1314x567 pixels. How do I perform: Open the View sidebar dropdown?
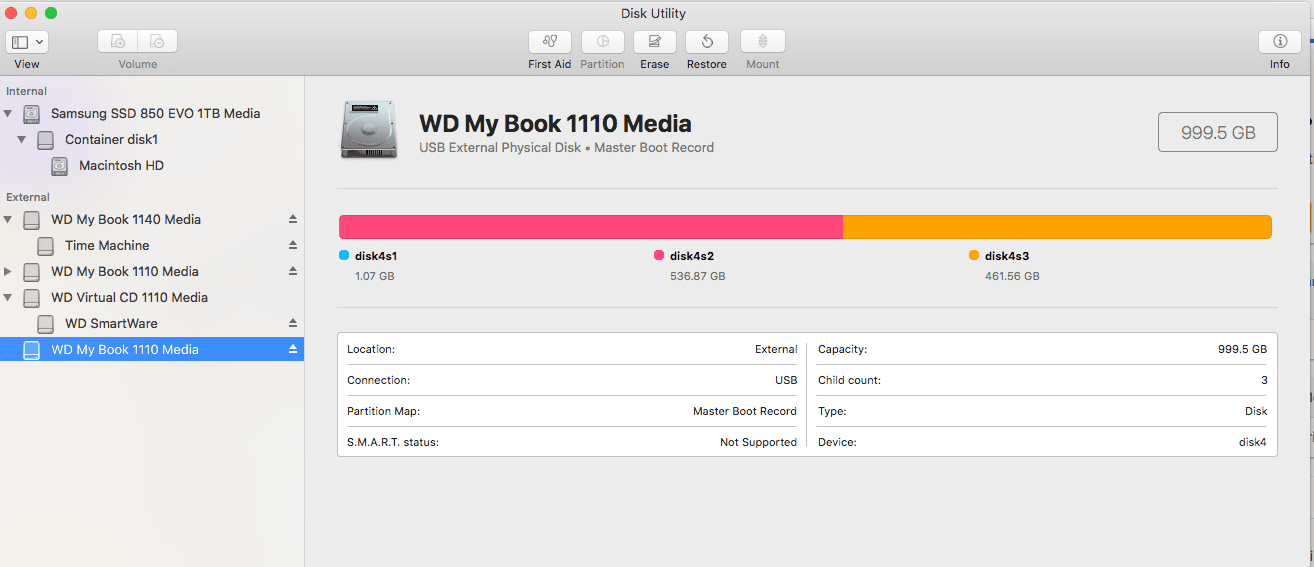click(27, 42)
